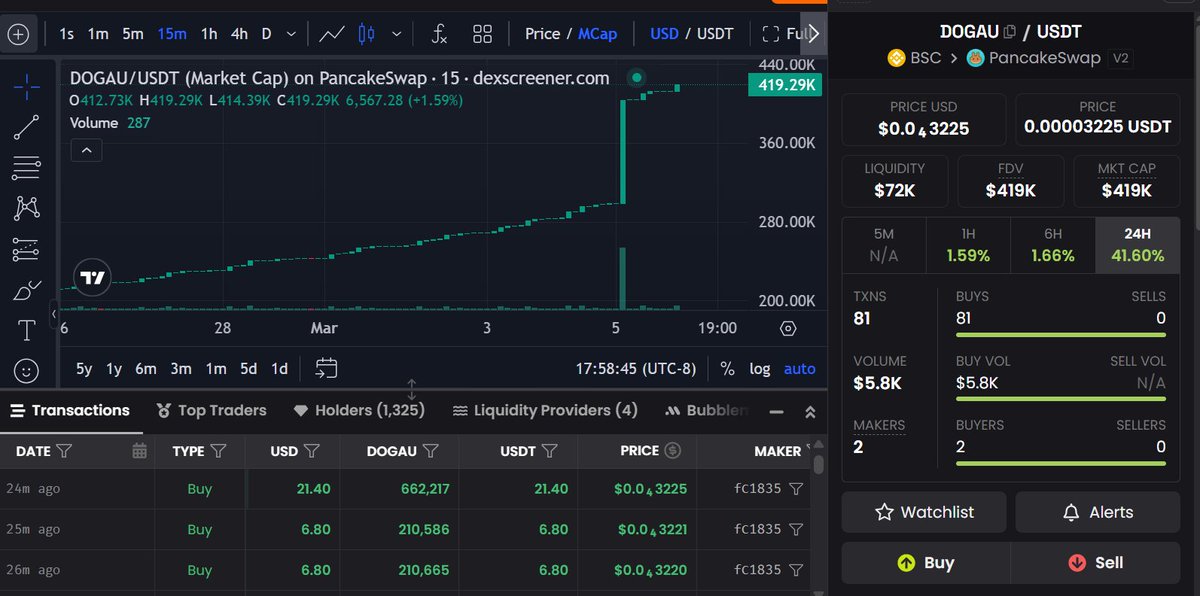Switch chart quote to USDT

pos(715,34)
